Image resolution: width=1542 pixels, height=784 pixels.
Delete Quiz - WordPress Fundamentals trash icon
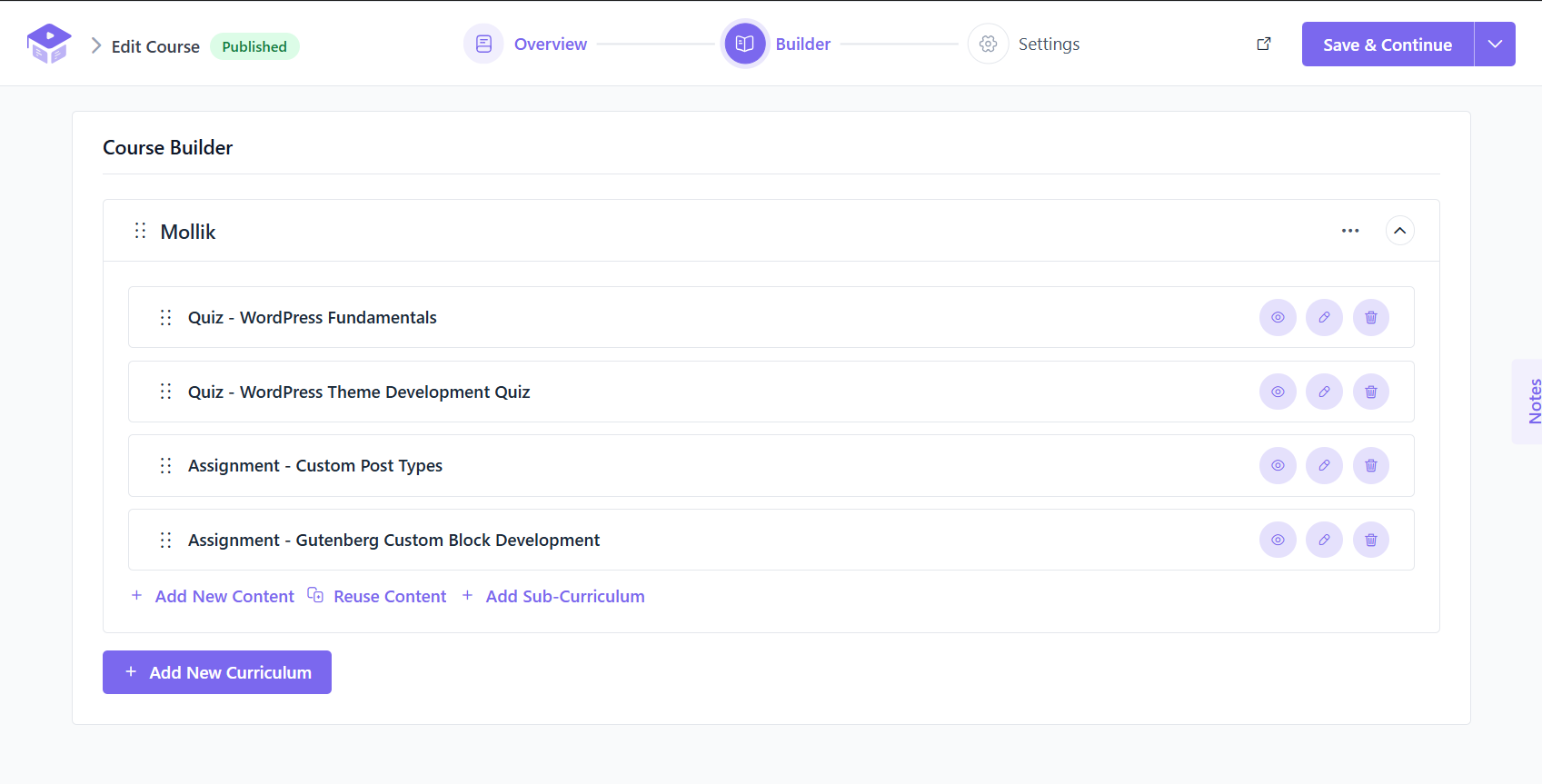tap(1371, 317)
